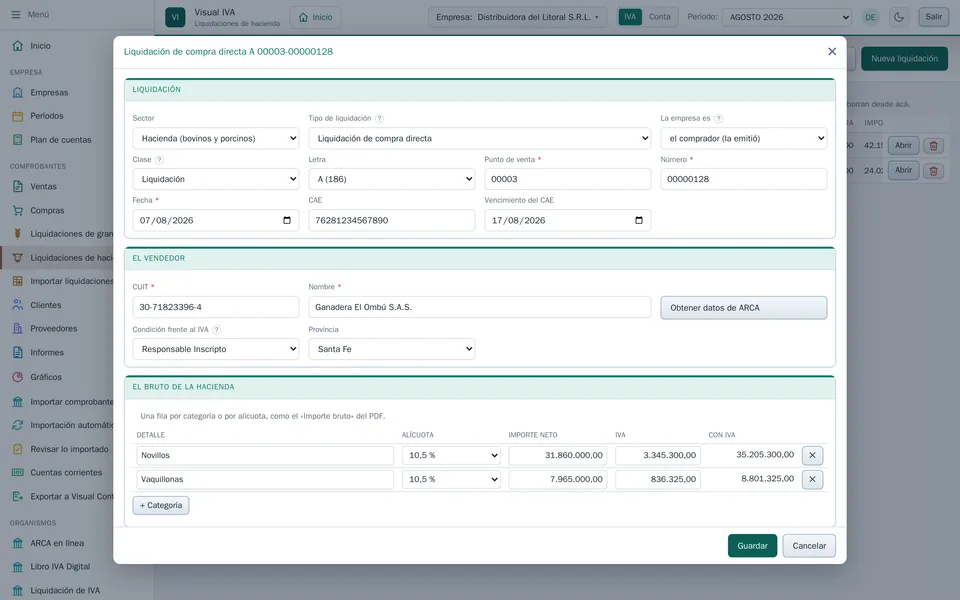Click the Guardar button
The image size is (960, 600).
[752, 546]
